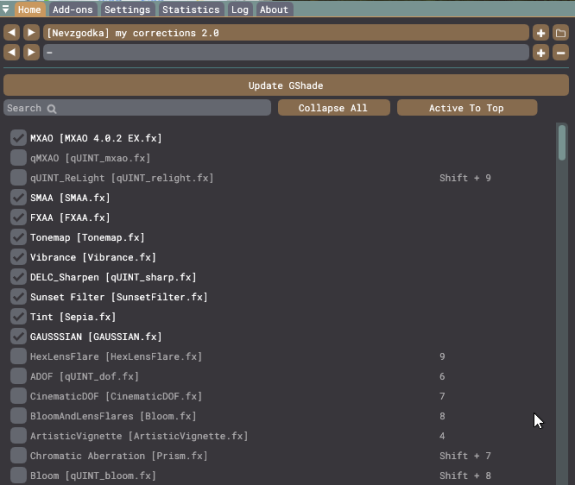Open the preset name field [Nevzgodka] my corrections 2.0
Screen dimensions: 575x485
(x=286, y=33)
